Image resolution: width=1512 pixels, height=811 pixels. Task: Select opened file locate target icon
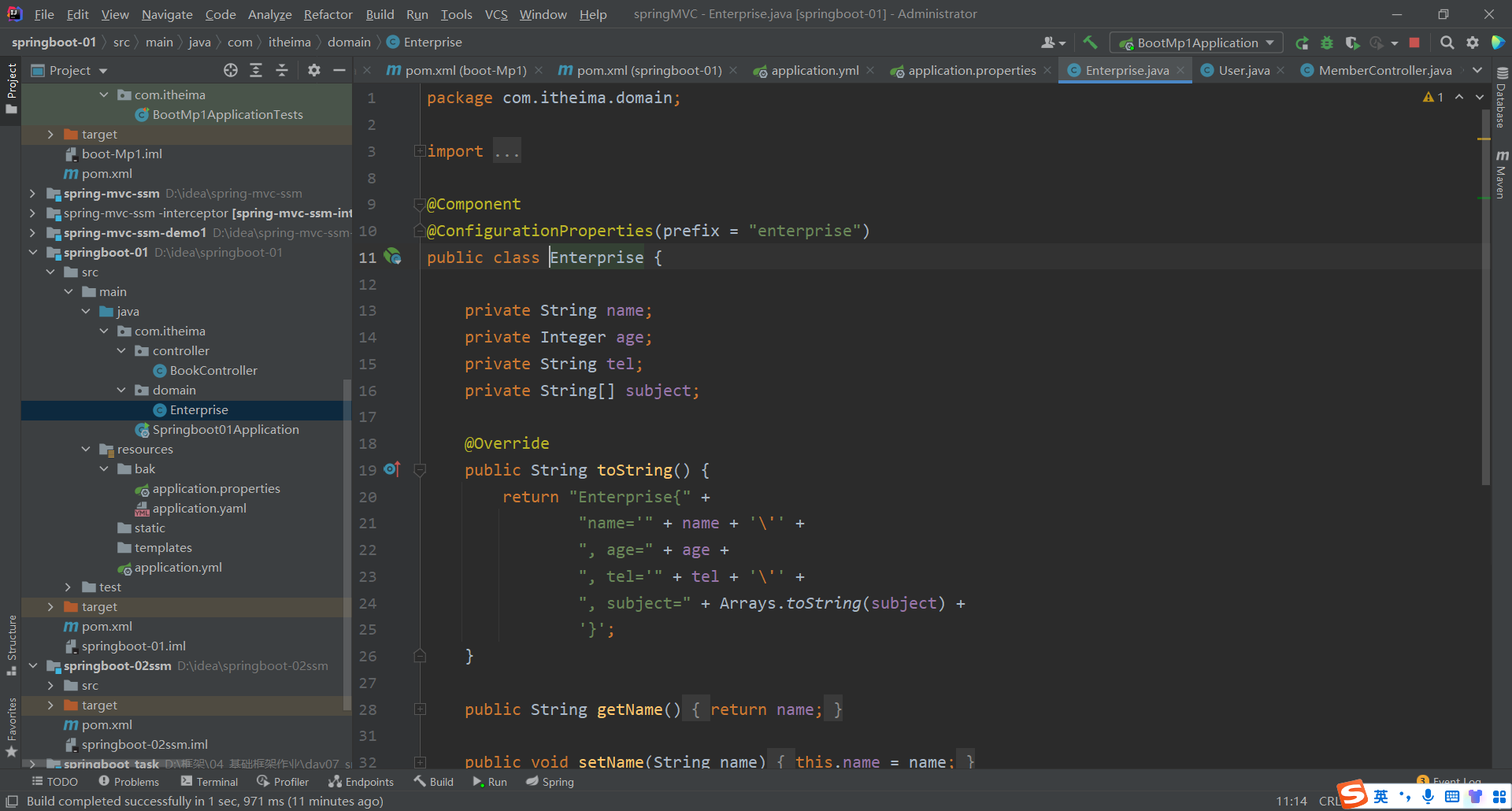click(x=230, y=70)
